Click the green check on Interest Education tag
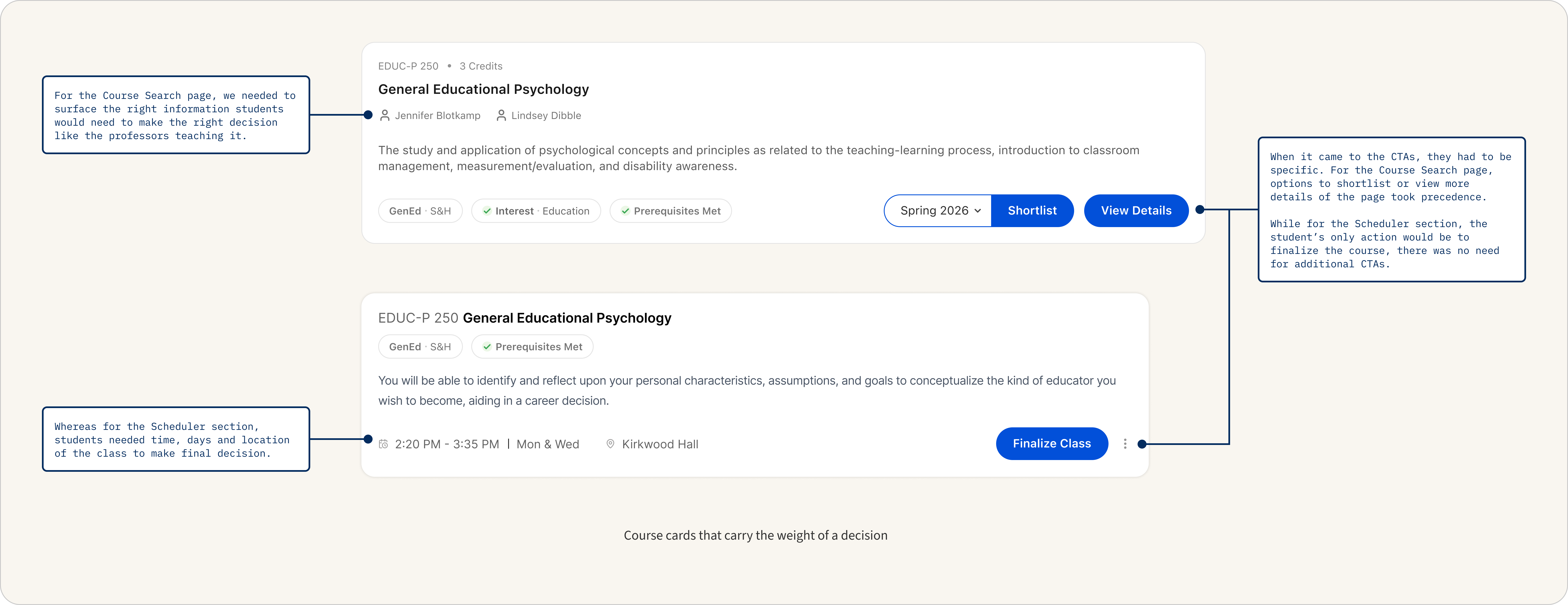The image size is (1568, 605). click(x=487, y=211)
